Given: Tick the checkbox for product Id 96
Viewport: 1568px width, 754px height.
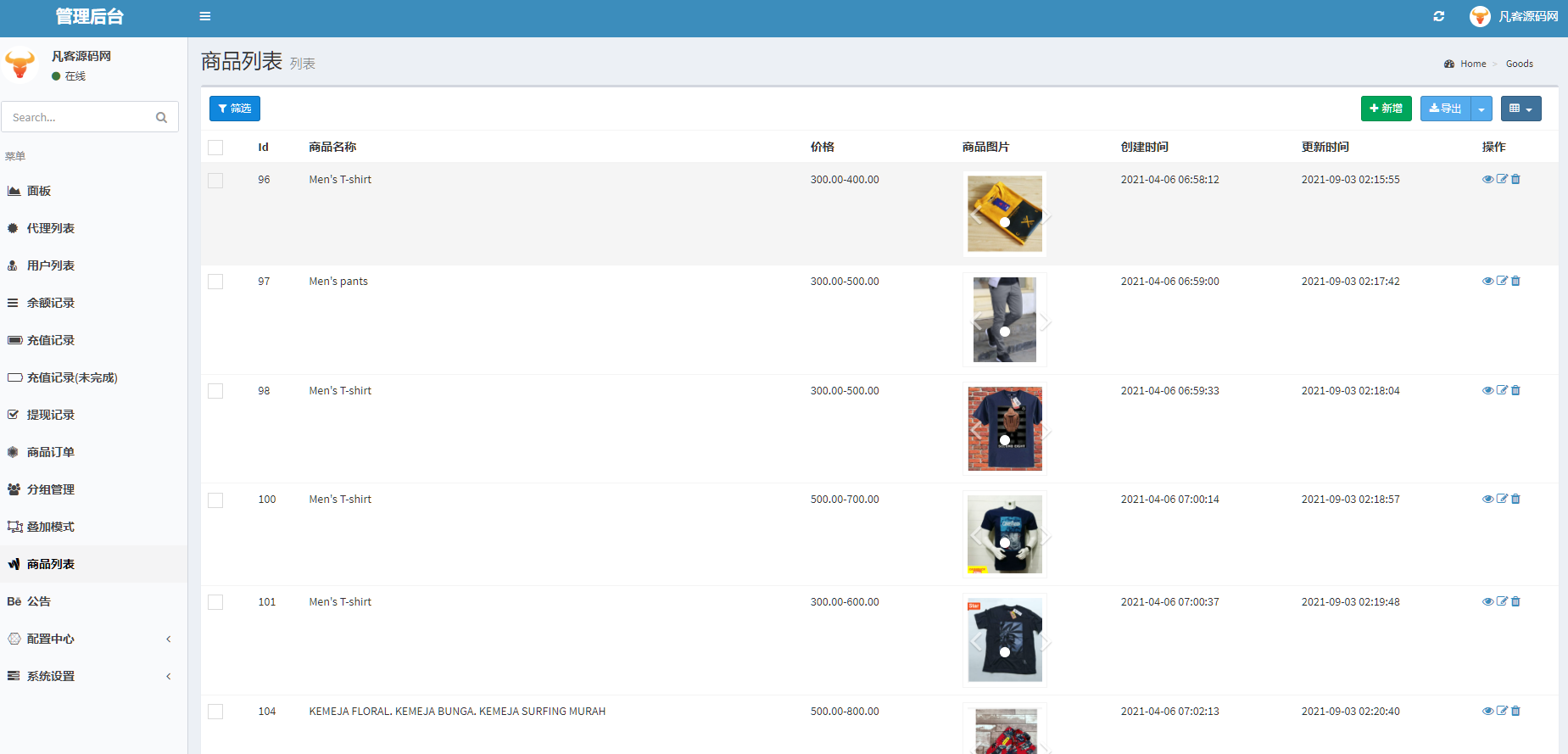Looking at the screenshot, I should 215,181.
